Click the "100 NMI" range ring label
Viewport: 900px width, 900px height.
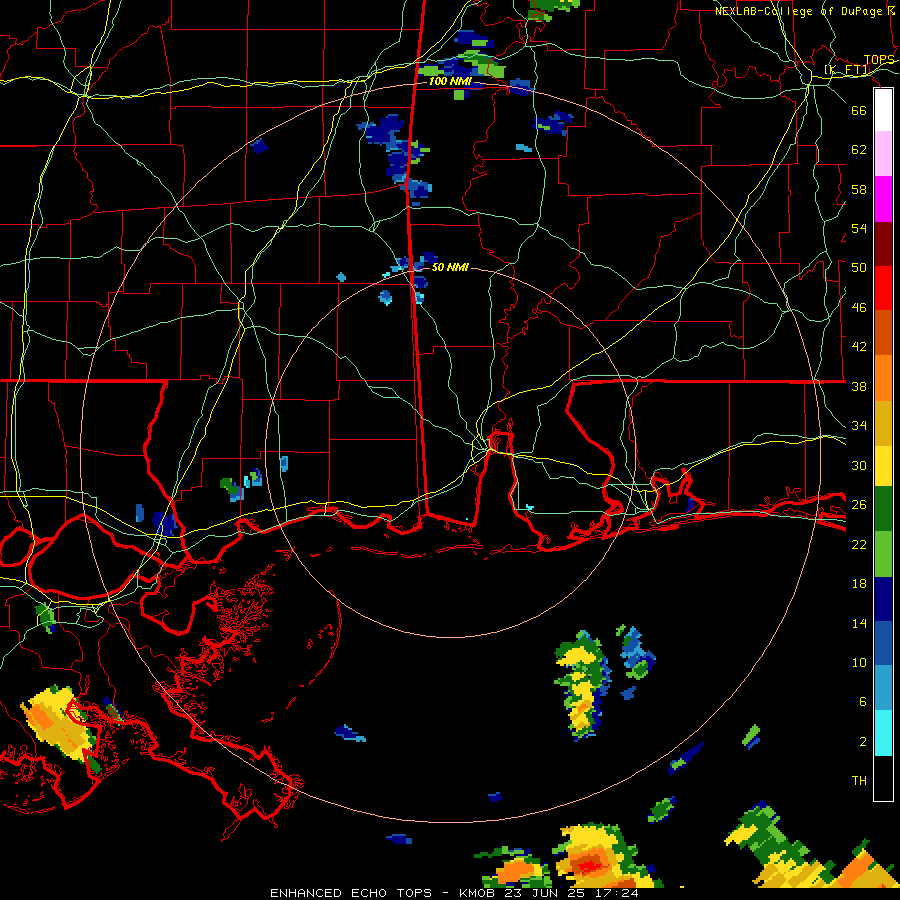pyautogui.click(x=450, y=82)
